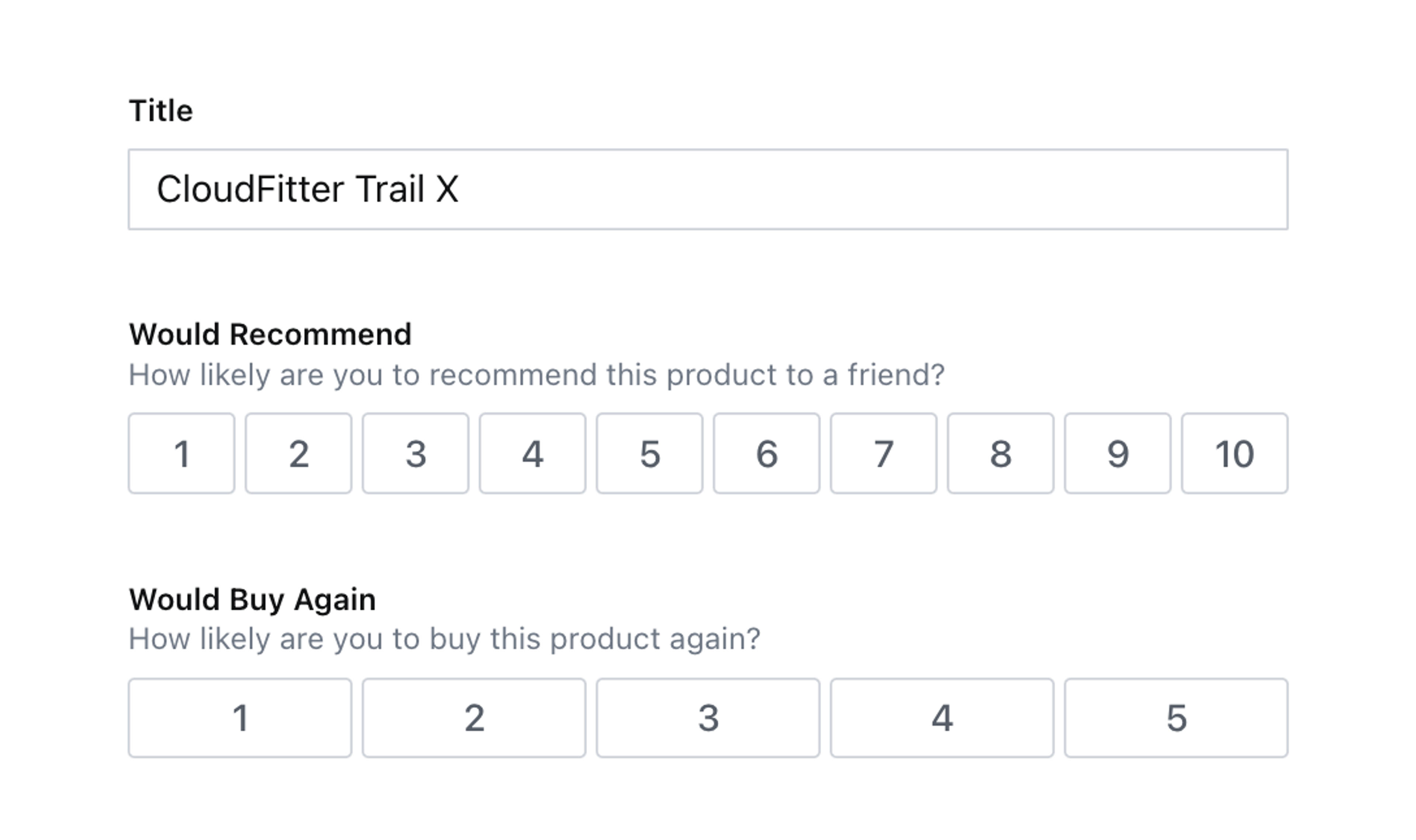
Task: Click the Would Buy Again field label
Action: 252,599
